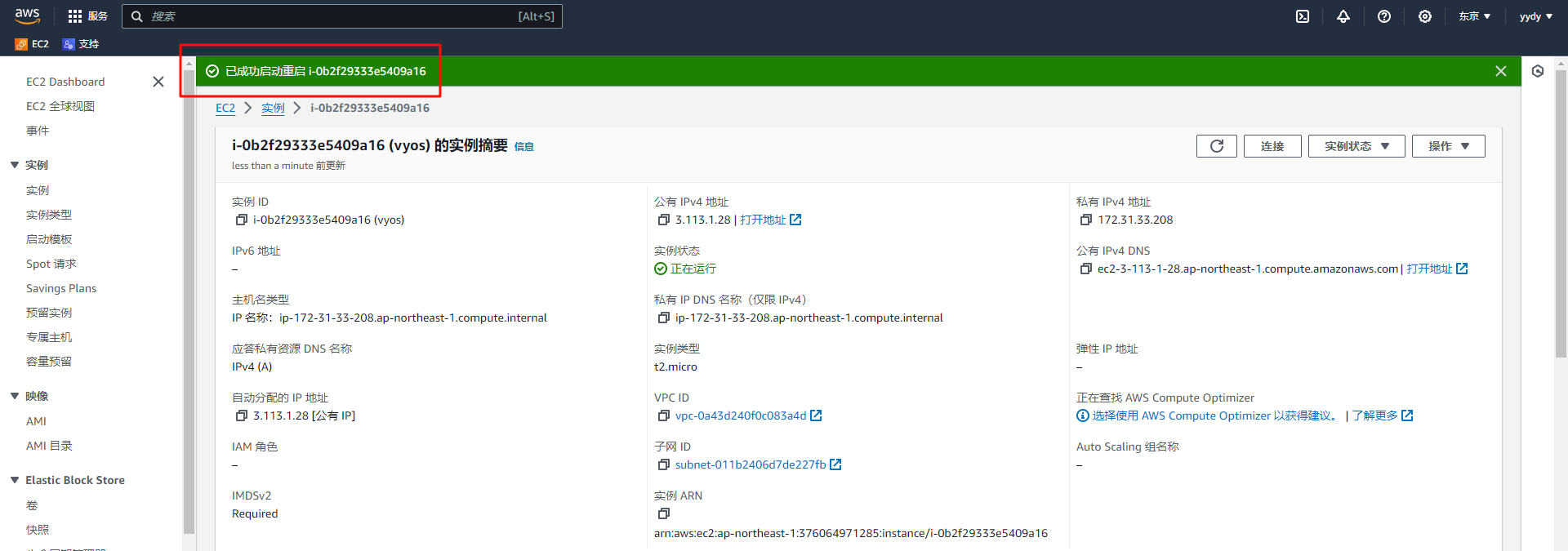Open EC2 Dashboard in the sidebar
The image size is (1568, 551).
(x=65, y=82)
